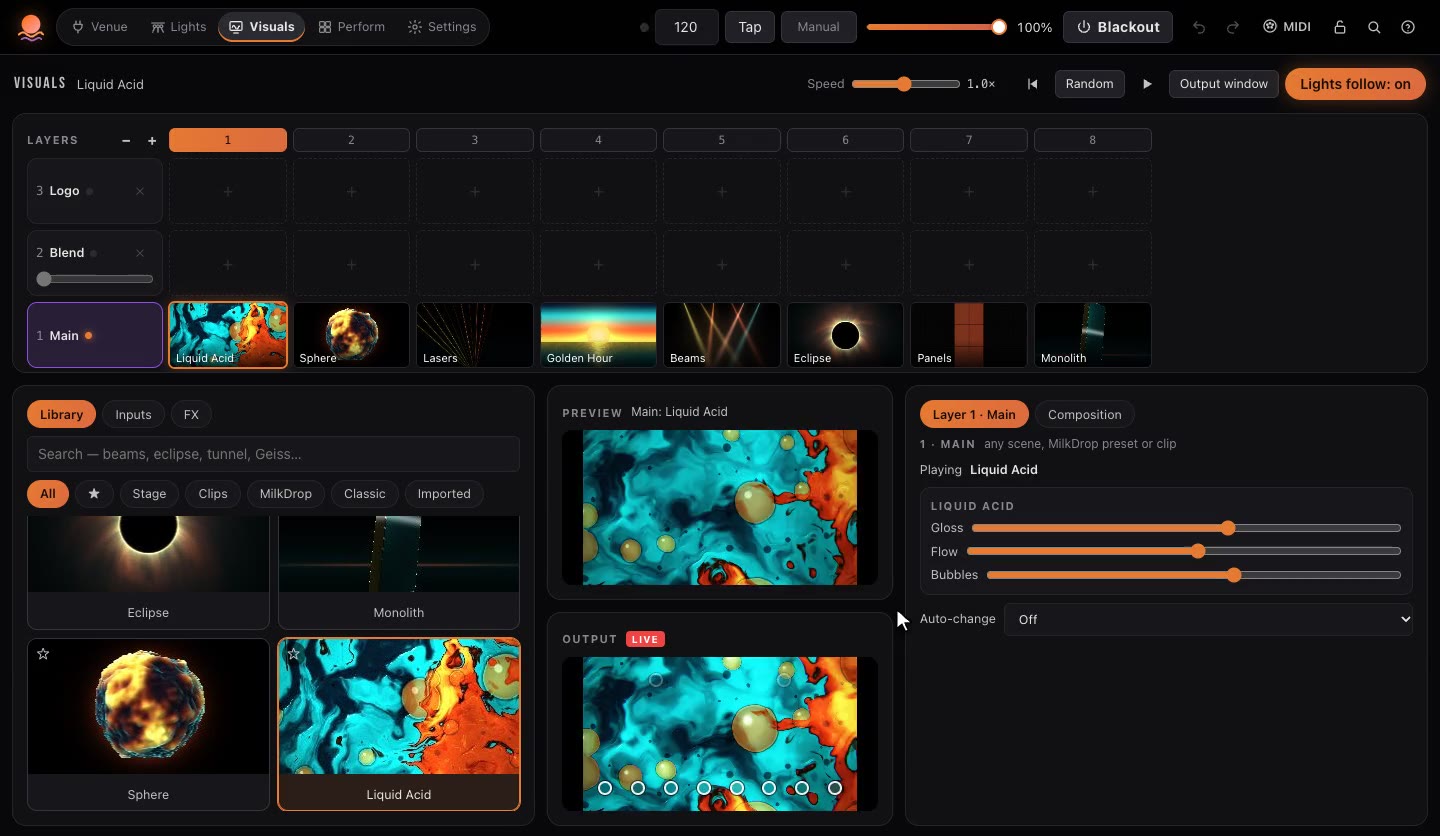Add a layer with the plus icon
Image resolution: width=1440 pixels, height=836 pixels.
tap(152, 141)
